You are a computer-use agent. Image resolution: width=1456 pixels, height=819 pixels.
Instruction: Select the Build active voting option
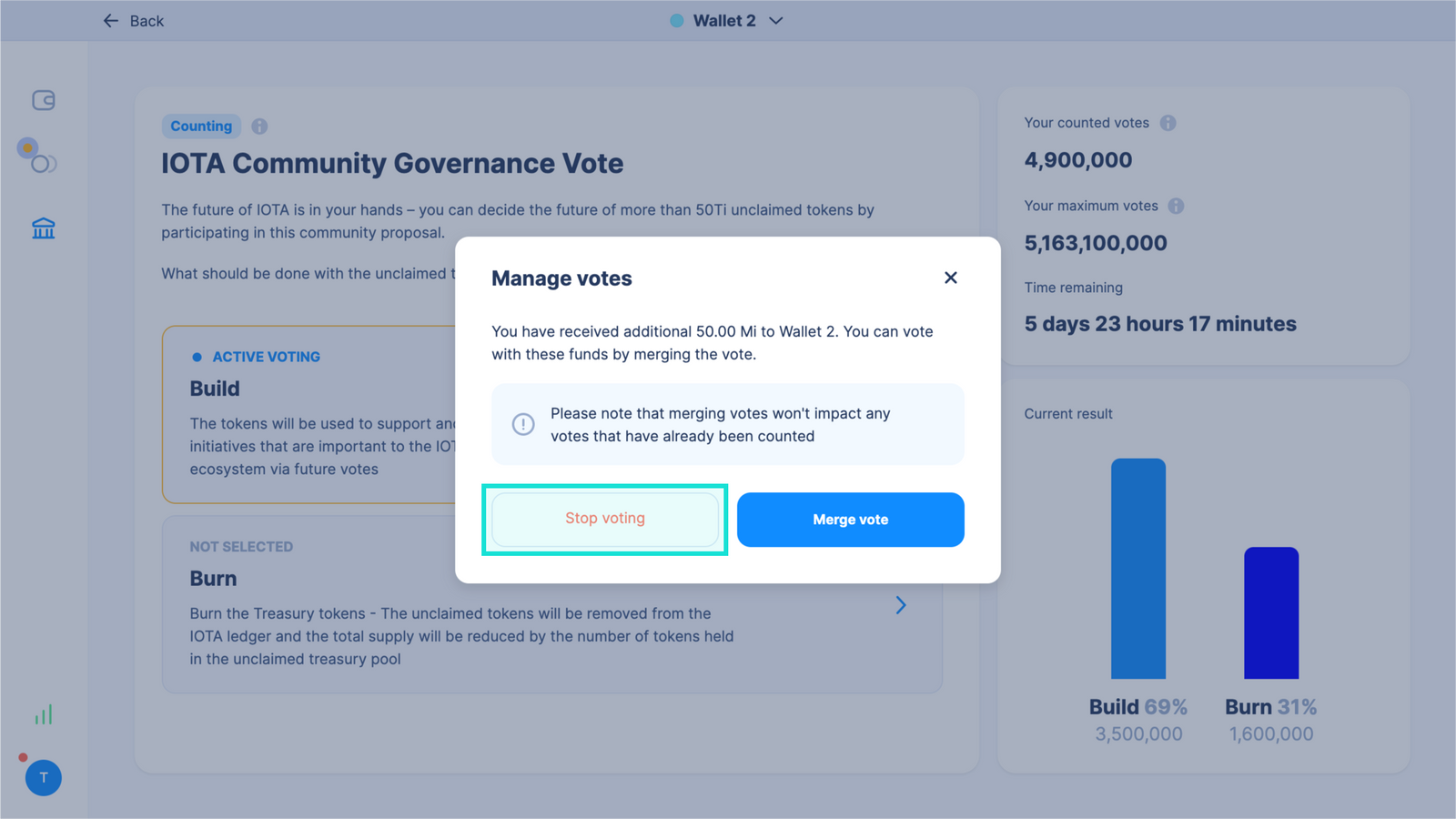point(309,414)
